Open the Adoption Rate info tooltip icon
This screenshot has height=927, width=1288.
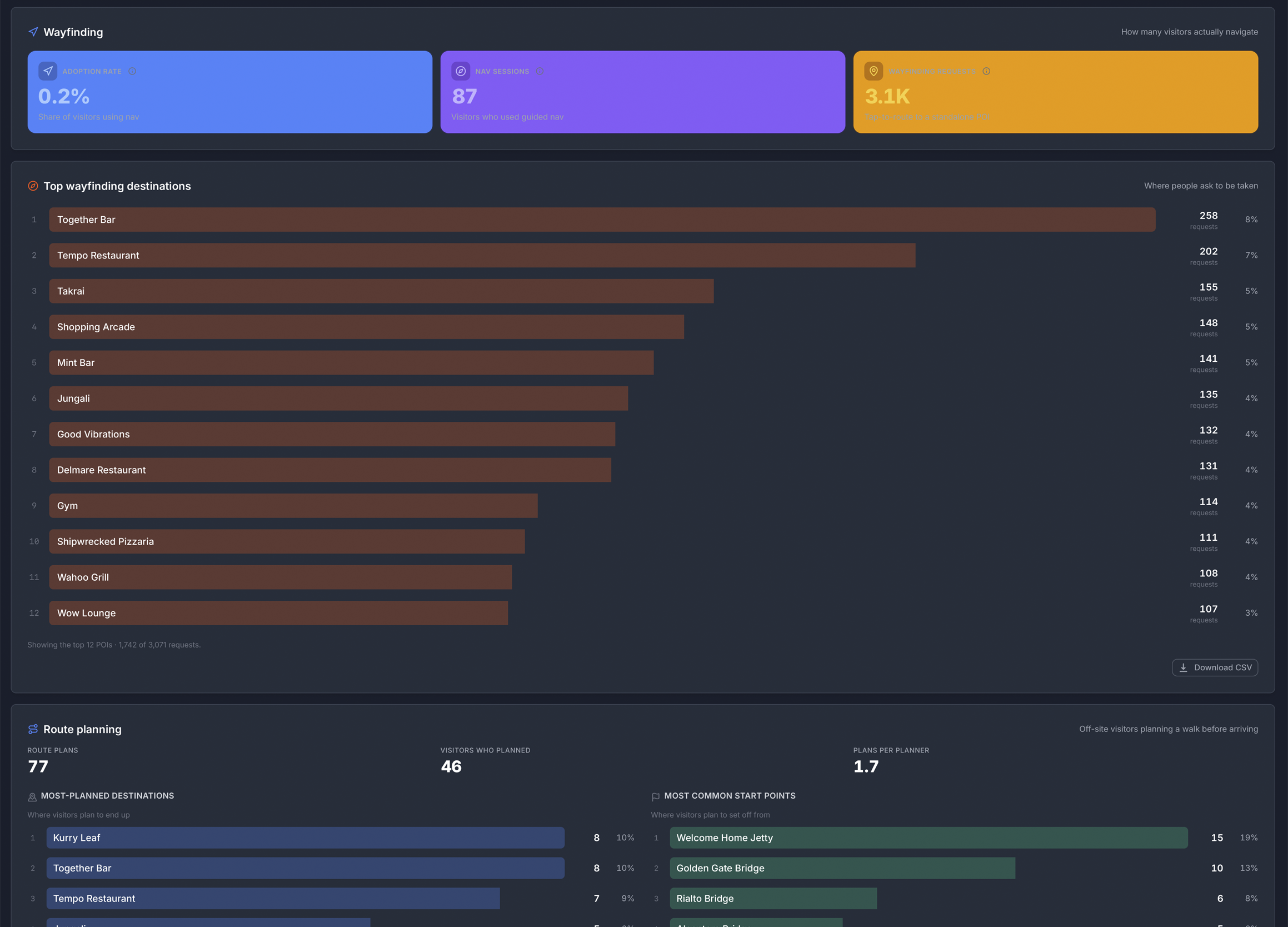(x=132, y=71)
